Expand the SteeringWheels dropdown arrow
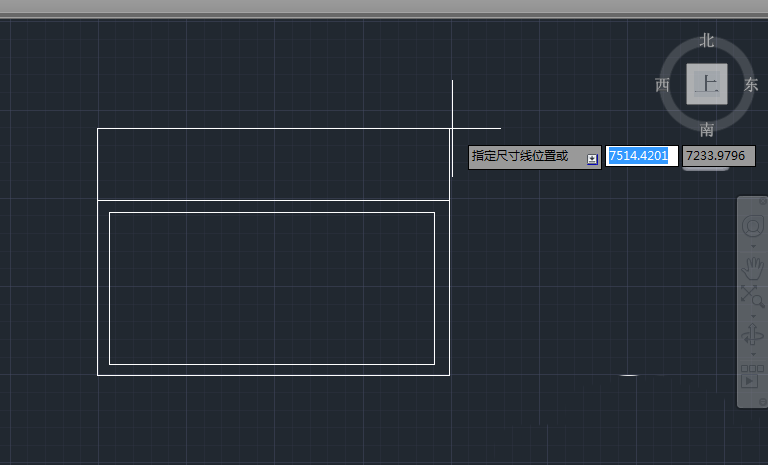The image size is (768, 465). click(753, 246)
